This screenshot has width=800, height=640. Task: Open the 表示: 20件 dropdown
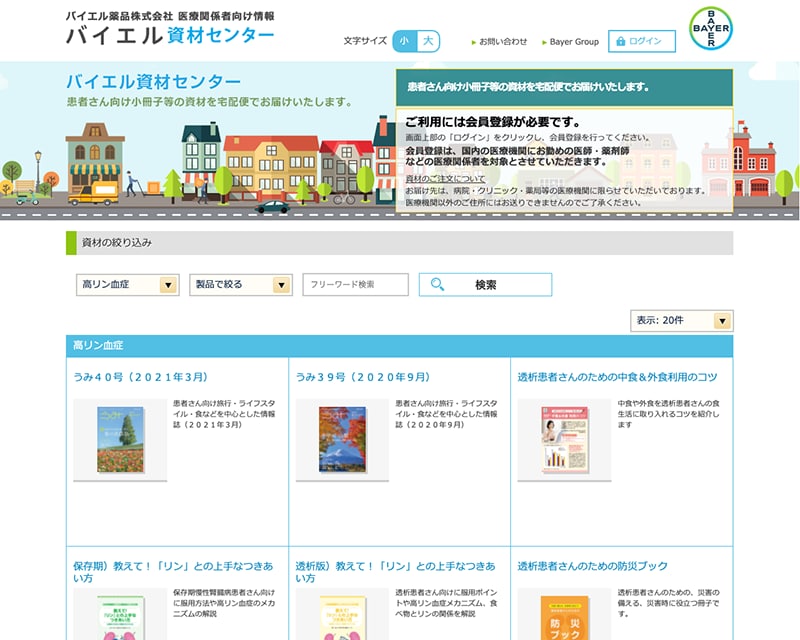[x=680, y=319]
